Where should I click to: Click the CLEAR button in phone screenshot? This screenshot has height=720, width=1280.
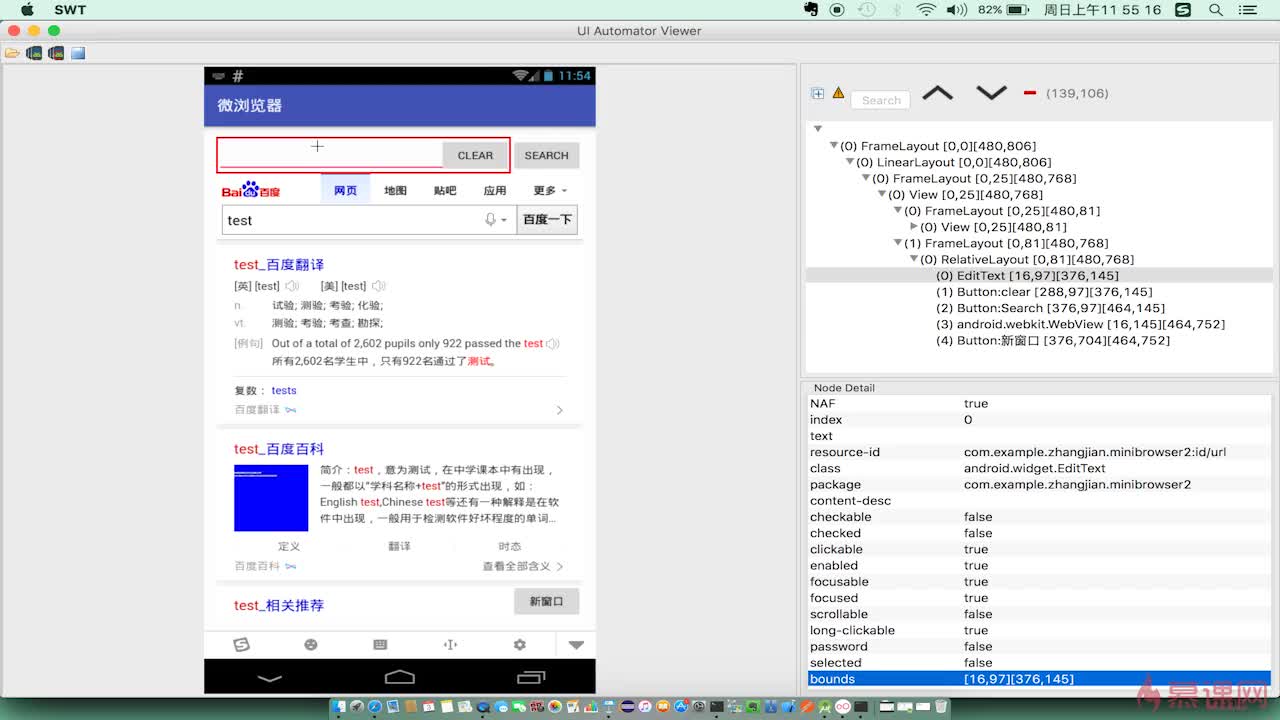[x=475, y=155]
